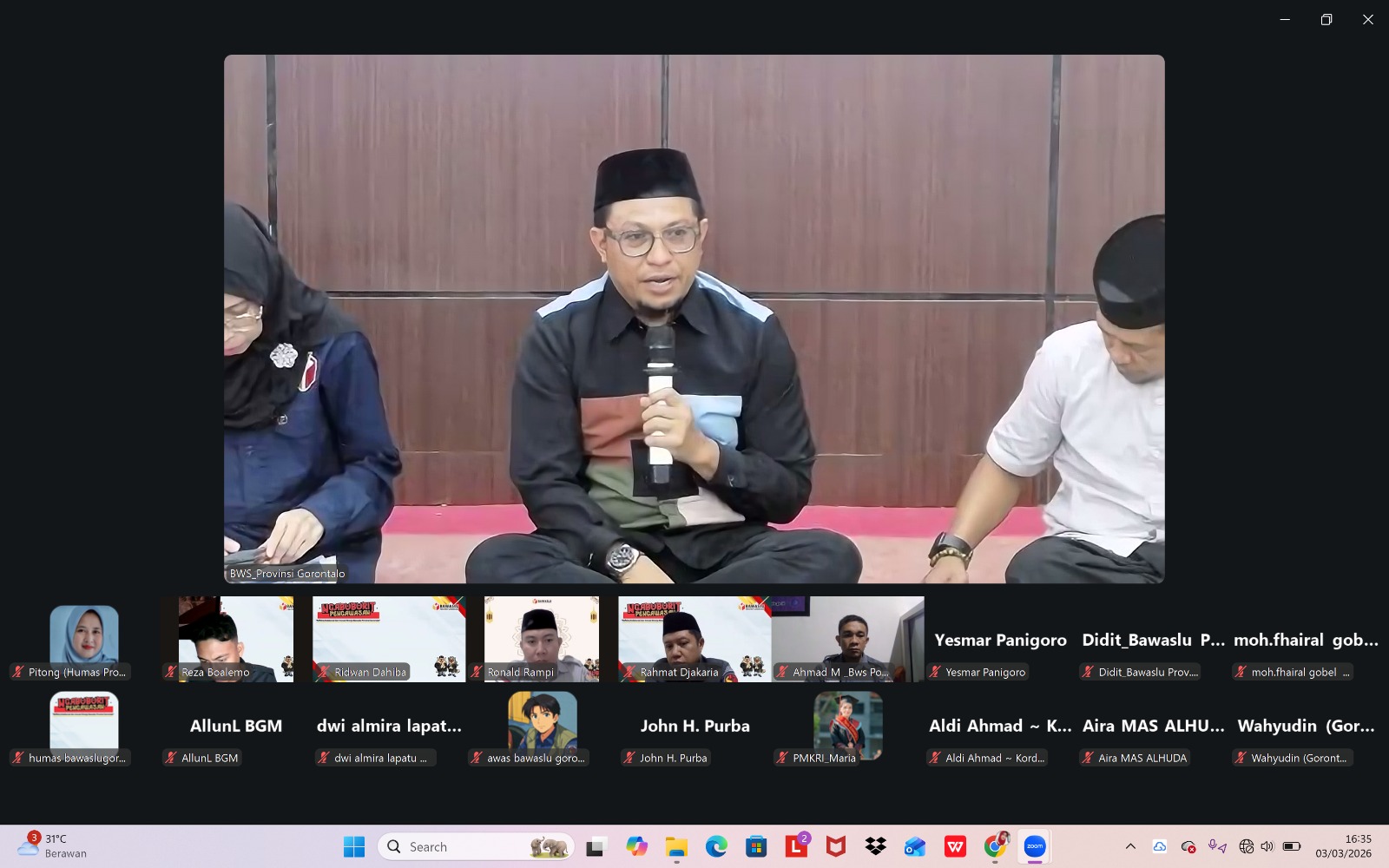Select the dwi almira lapat... participant tile
Viewport: 1389px width, 868px height.
tap(389, 726)
